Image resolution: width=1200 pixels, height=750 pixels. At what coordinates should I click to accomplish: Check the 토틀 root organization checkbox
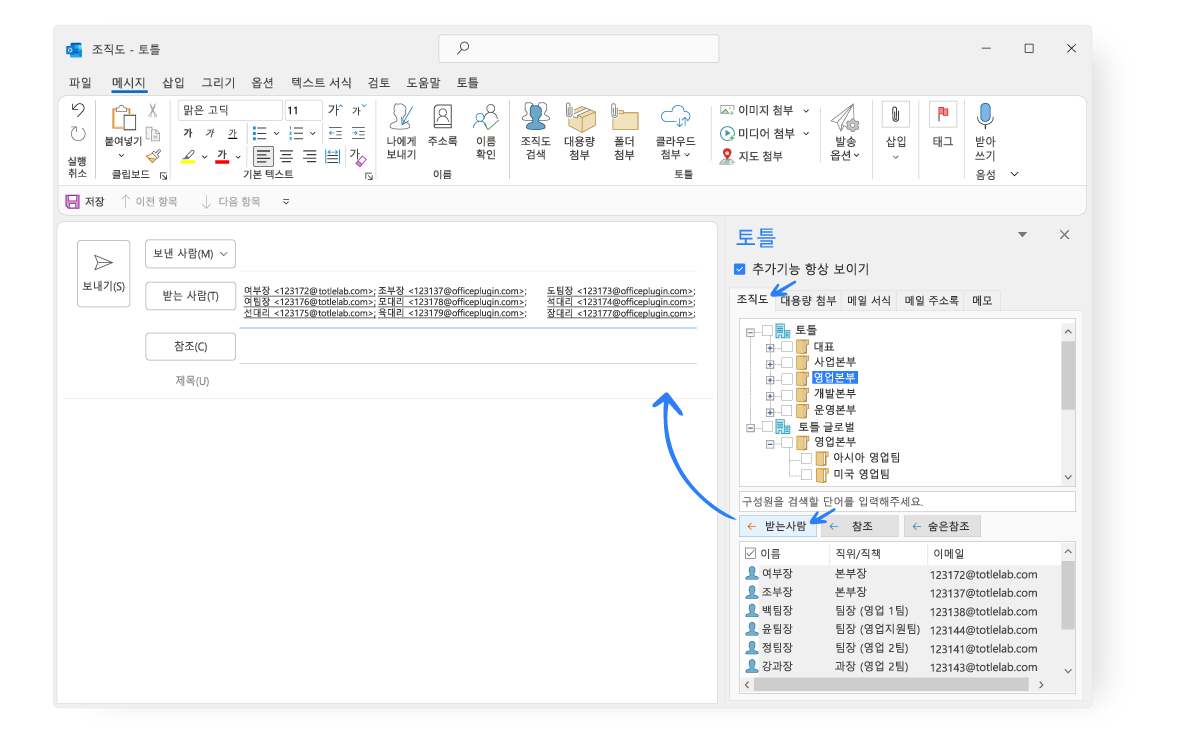click(x=768, y=331)
